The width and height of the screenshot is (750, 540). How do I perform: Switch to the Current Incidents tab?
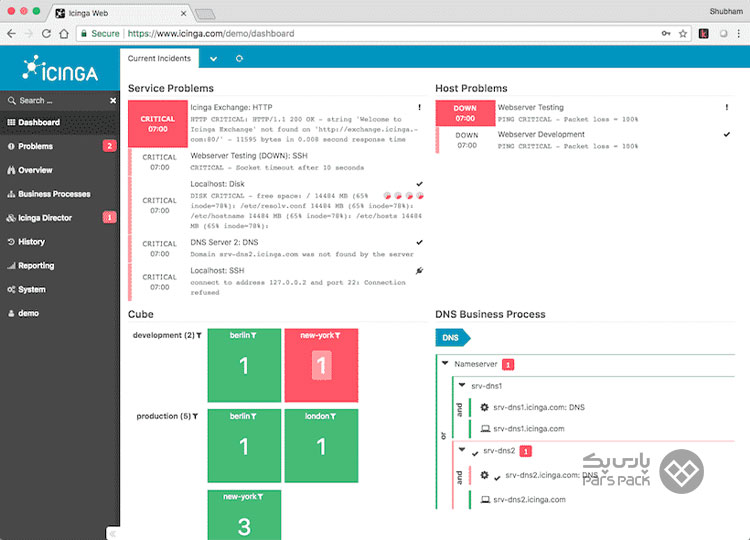(x=159, y=58)
